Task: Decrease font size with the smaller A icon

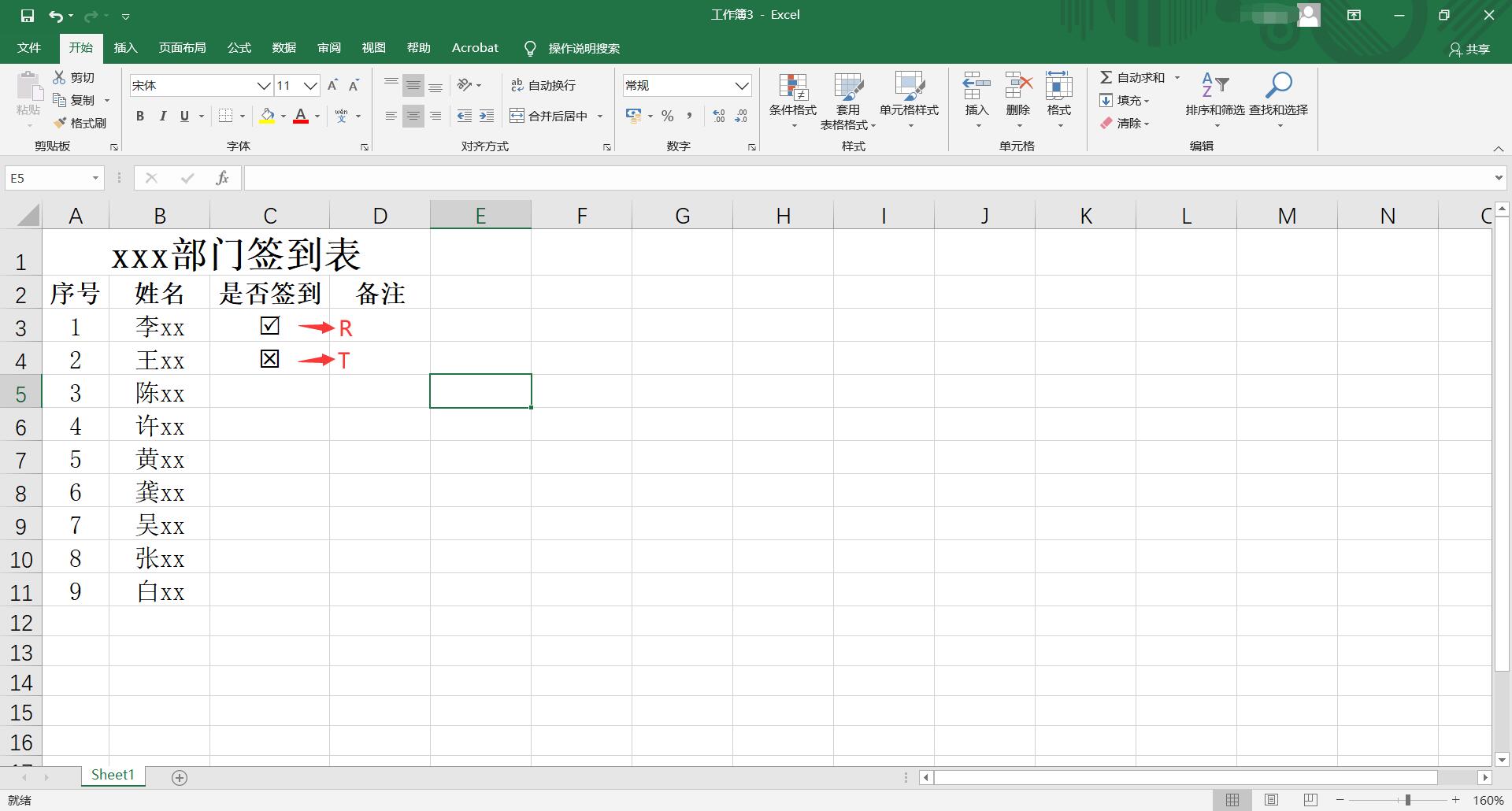Action: click(354, 85)
